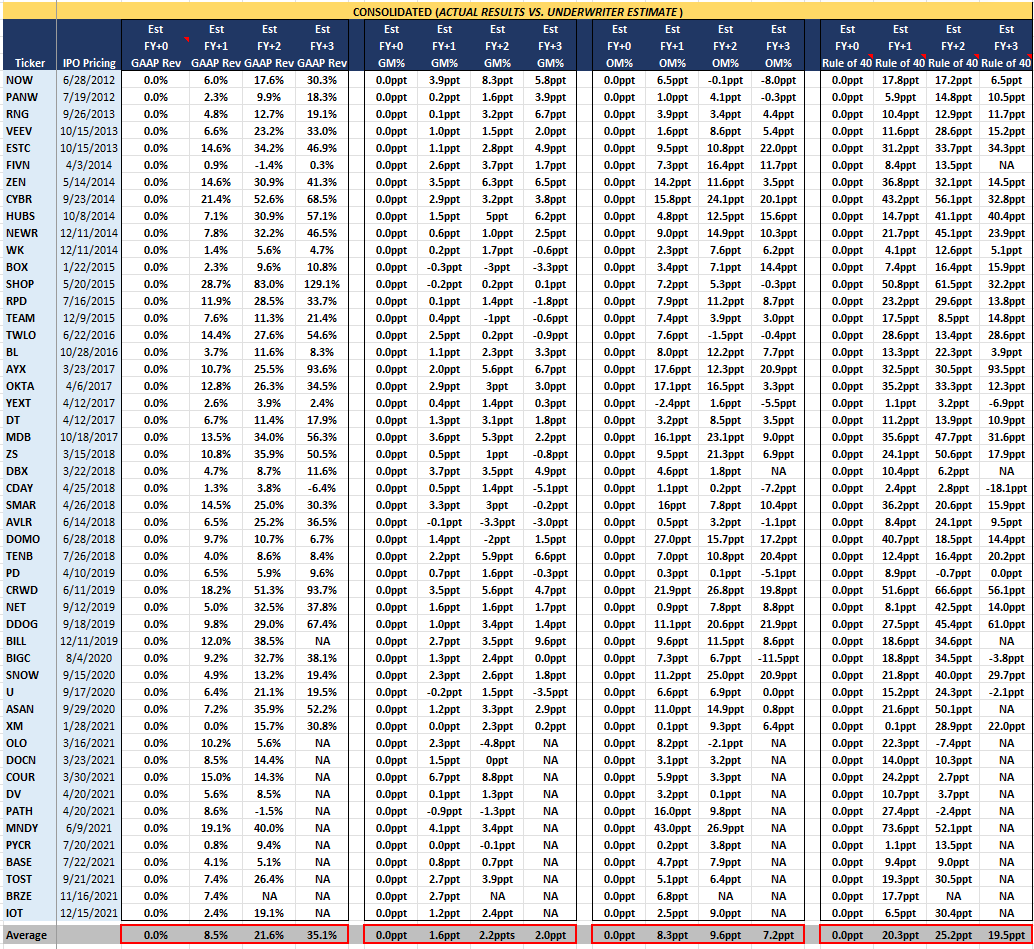Click the SNOW ticker cell
This screenshot has height=949, width=1034.
point(30,675)
